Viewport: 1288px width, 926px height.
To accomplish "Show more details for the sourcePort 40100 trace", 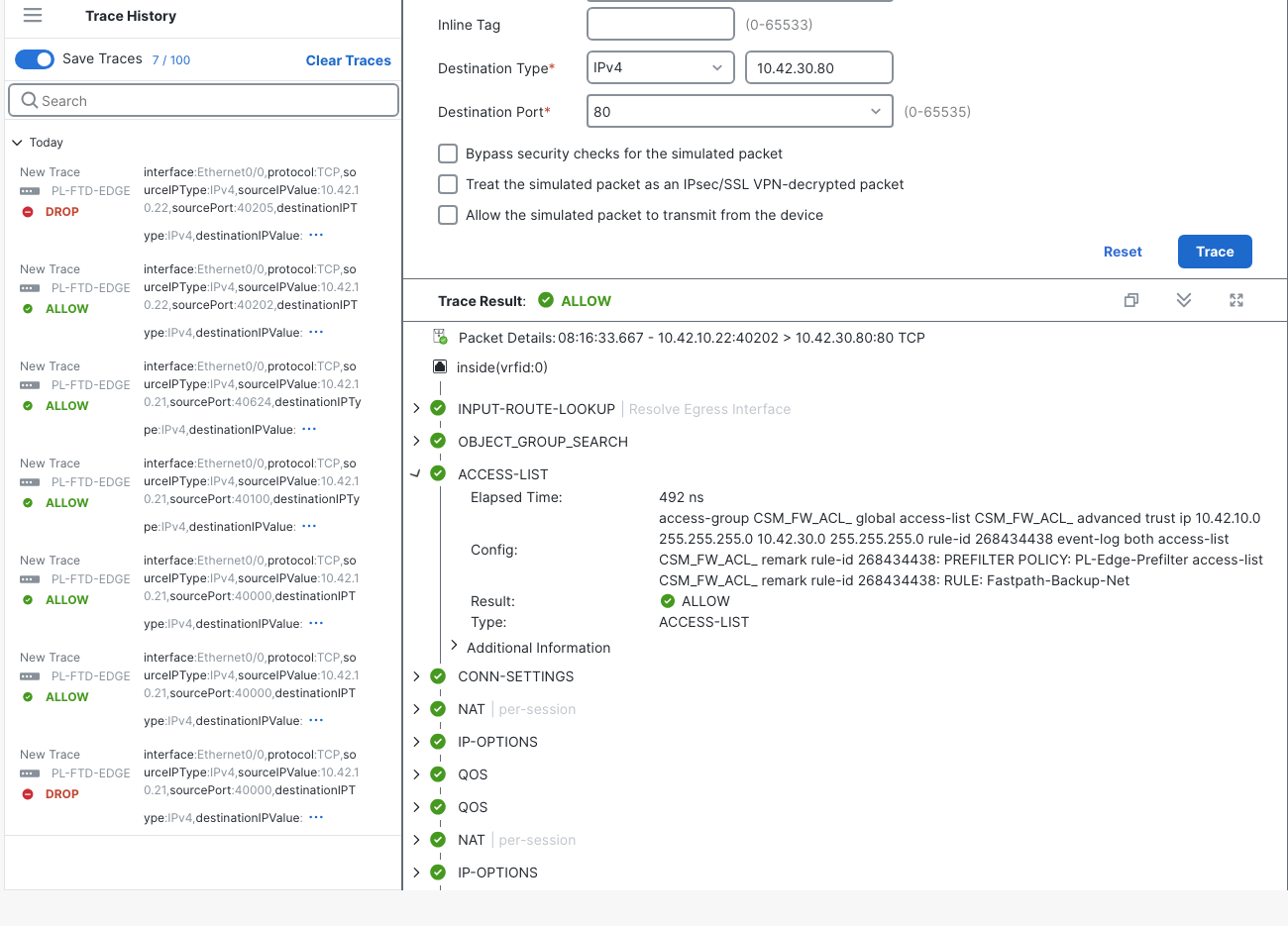I will pos(309,527).
